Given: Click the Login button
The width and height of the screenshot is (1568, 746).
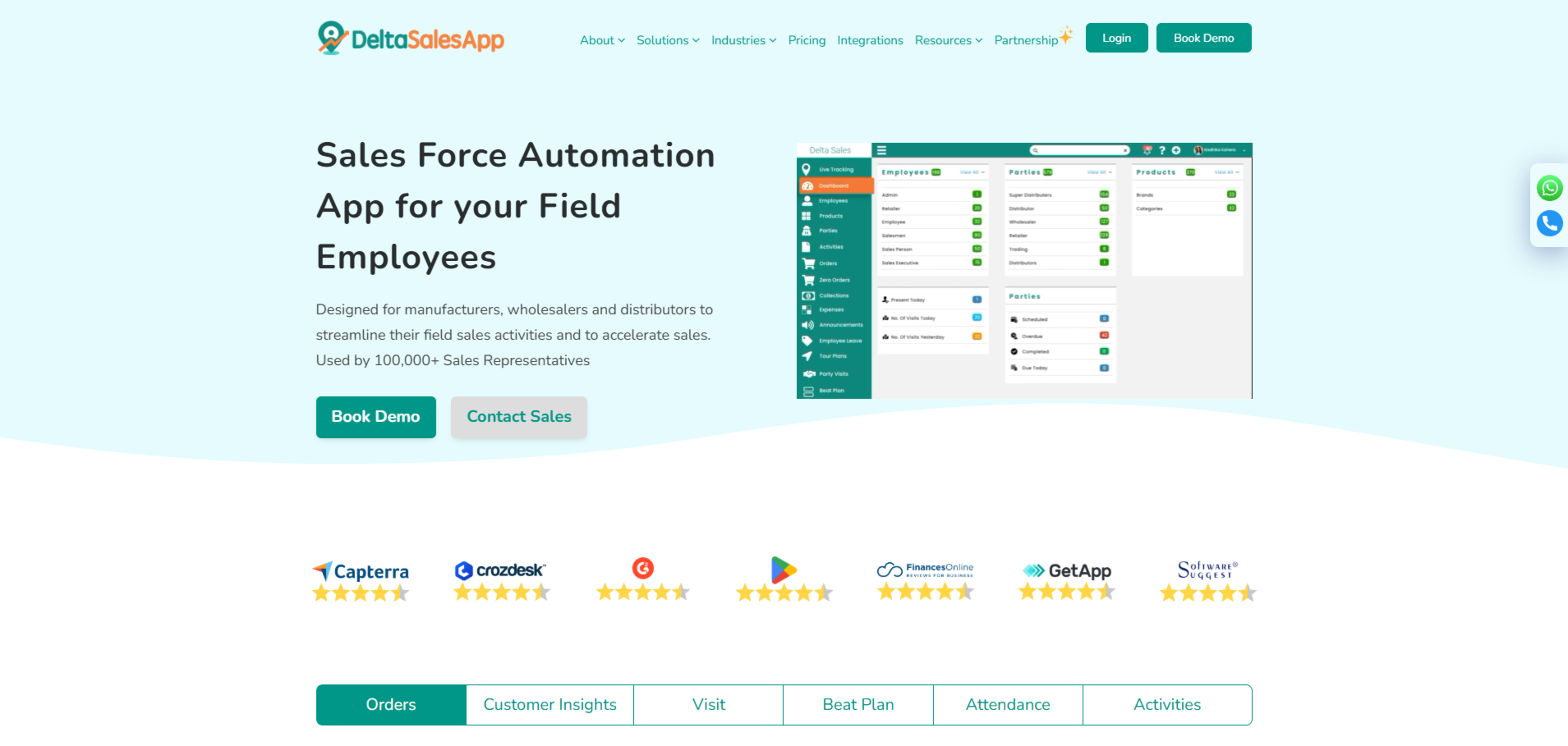Looking at the screenshot, I should [1116, 38].
